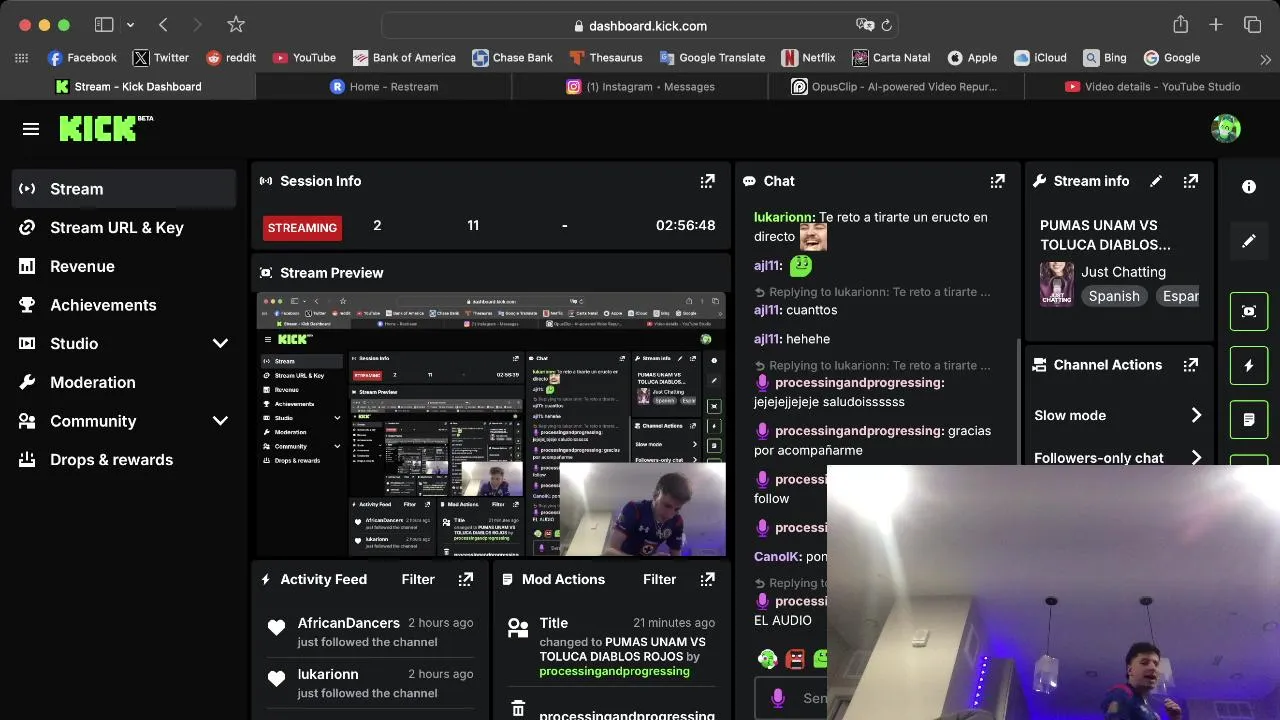
Task: Click heart icon next to lukarionn follow
Action: tap(277, 679)
